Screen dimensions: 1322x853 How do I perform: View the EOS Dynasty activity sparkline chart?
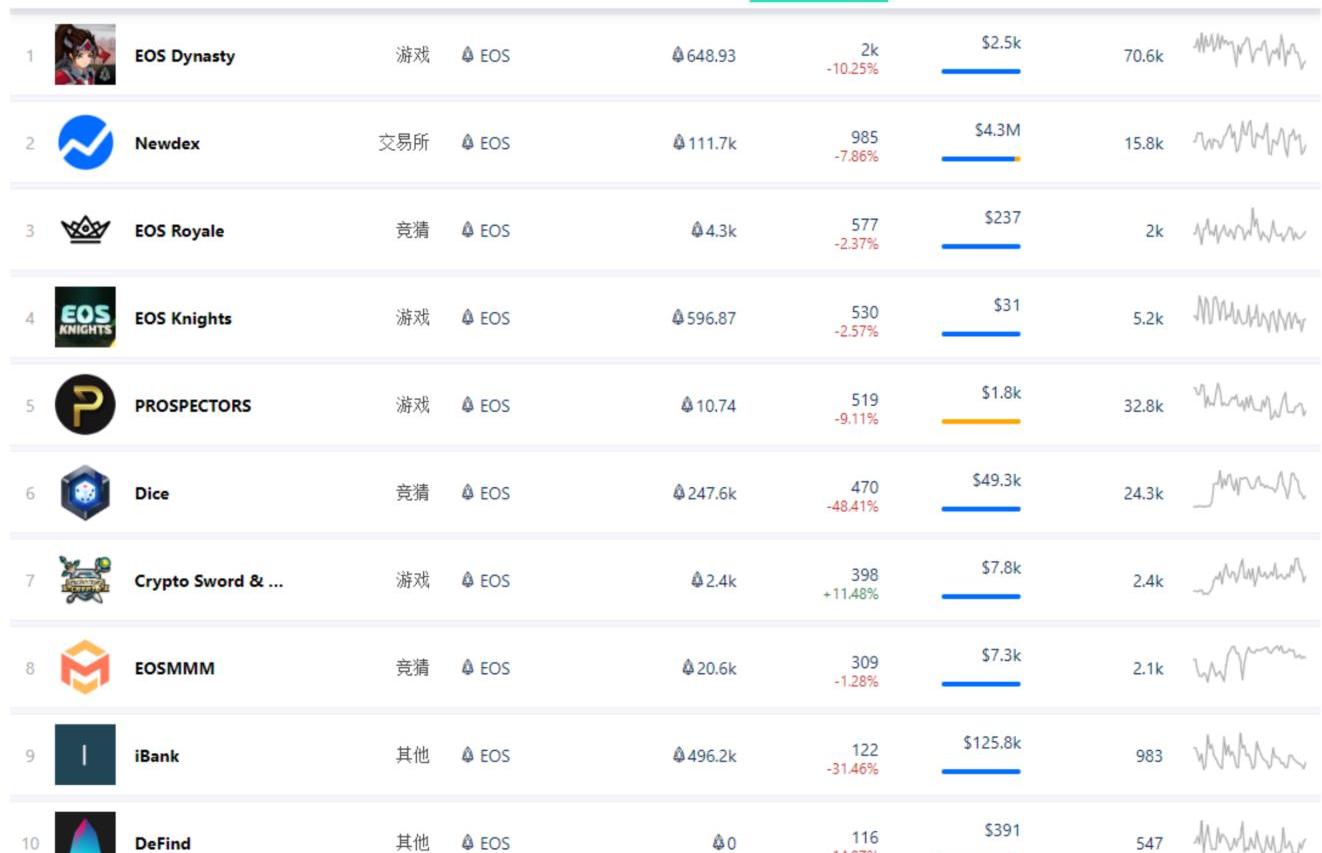pyautogui.click(x=1249, y=52)
